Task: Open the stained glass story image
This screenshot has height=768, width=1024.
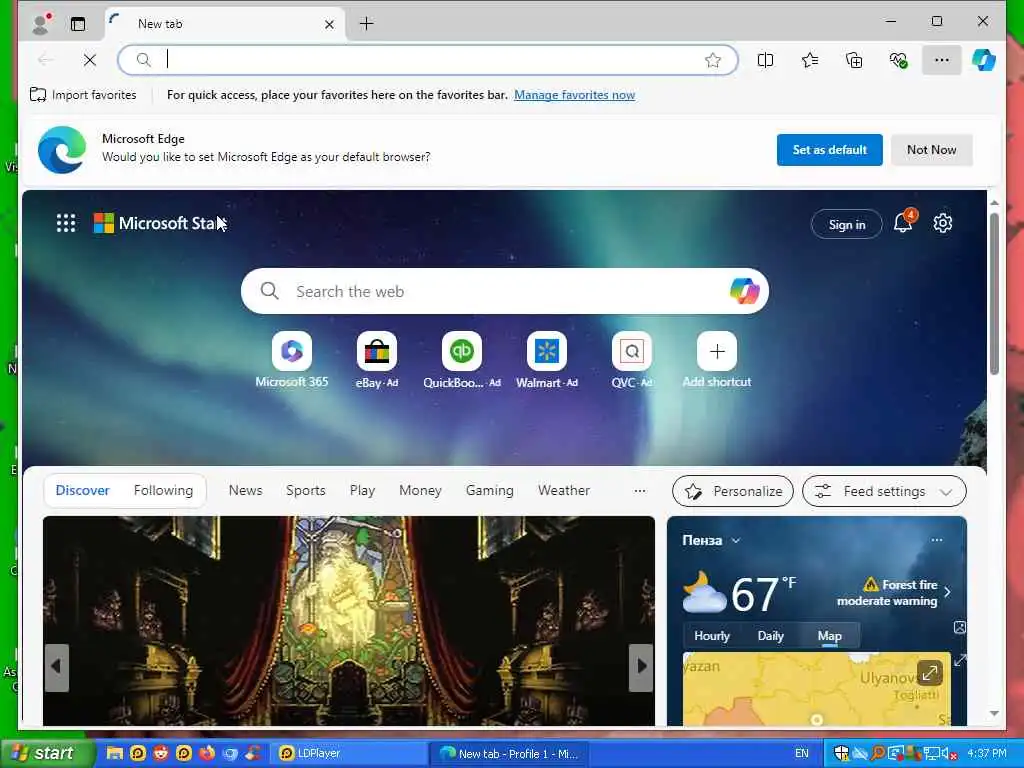Action: 349,620
